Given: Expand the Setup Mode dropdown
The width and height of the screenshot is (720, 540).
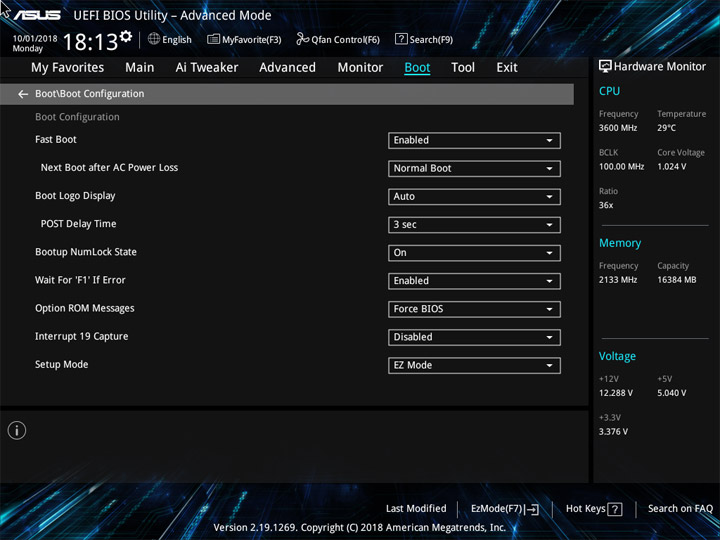Looking at the screenshot, I should (474, 365).
